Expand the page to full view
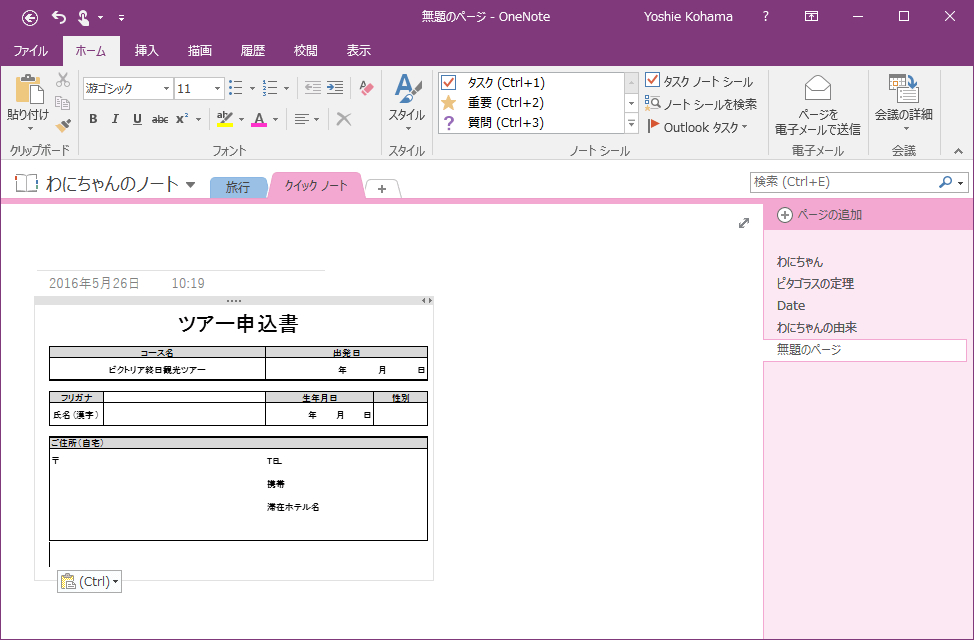This screenshot has width=974, height=640. [x=744, y=223]
